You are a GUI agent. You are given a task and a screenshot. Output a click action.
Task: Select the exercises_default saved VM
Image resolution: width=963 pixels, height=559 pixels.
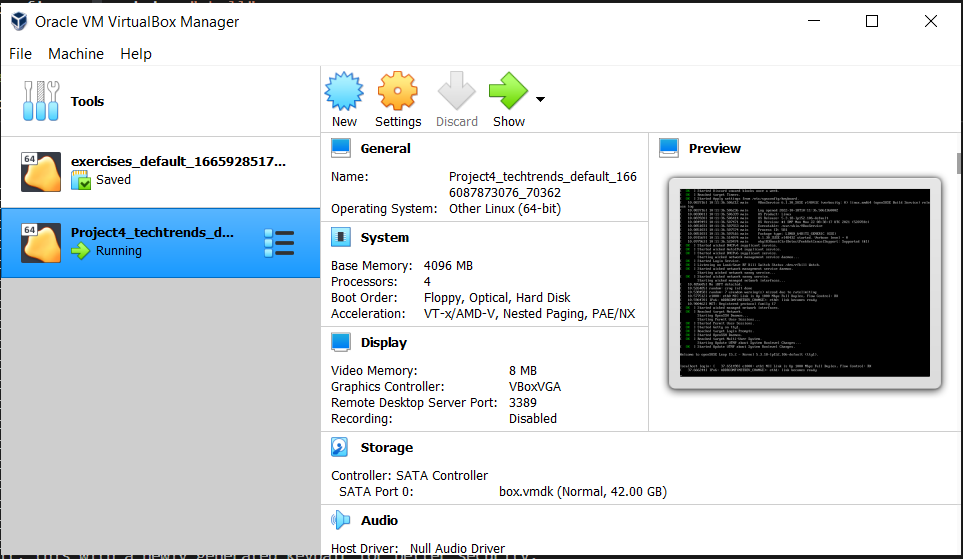click(160, 172)
